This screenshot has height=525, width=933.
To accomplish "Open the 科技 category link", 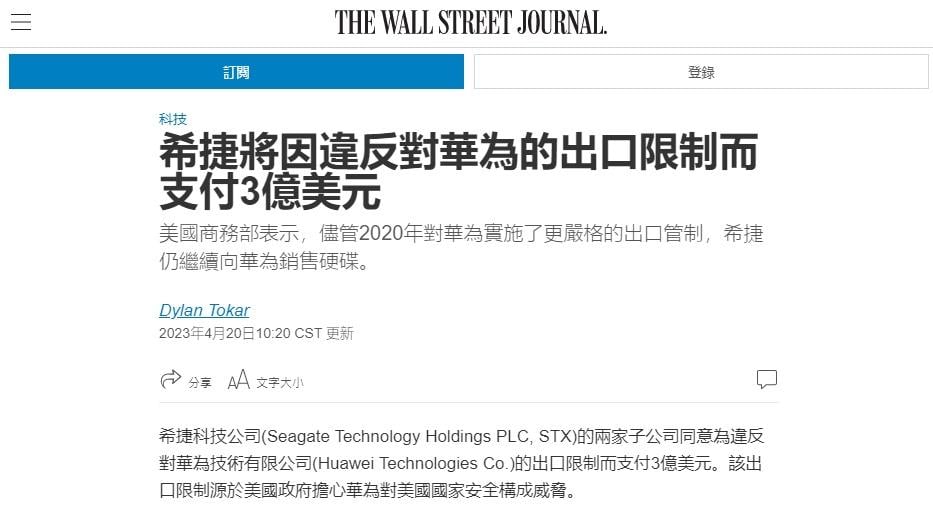I will tap(173, 119).
